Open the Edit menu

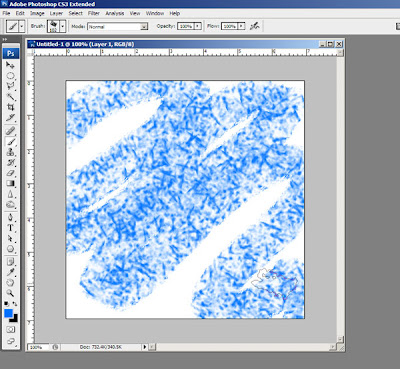(x=20, y=13)
